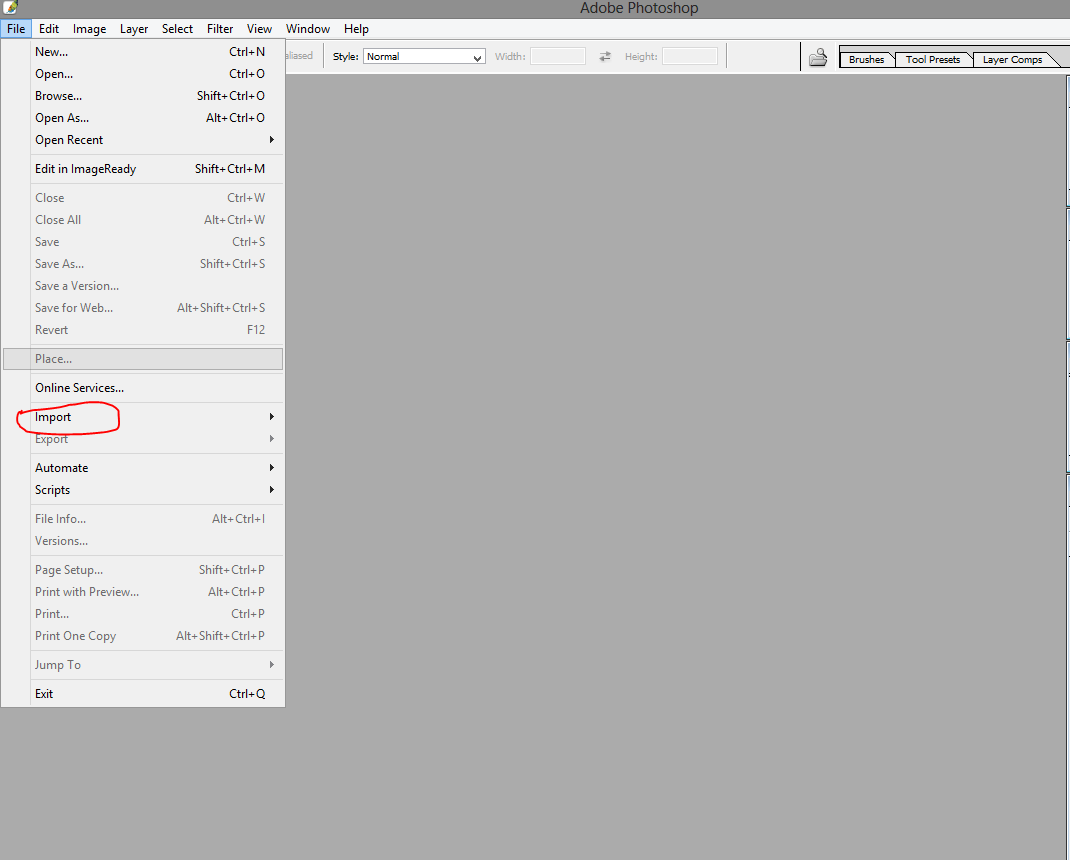Choose Open As... menu entry
1070x860 pixels.
[143, 117]
